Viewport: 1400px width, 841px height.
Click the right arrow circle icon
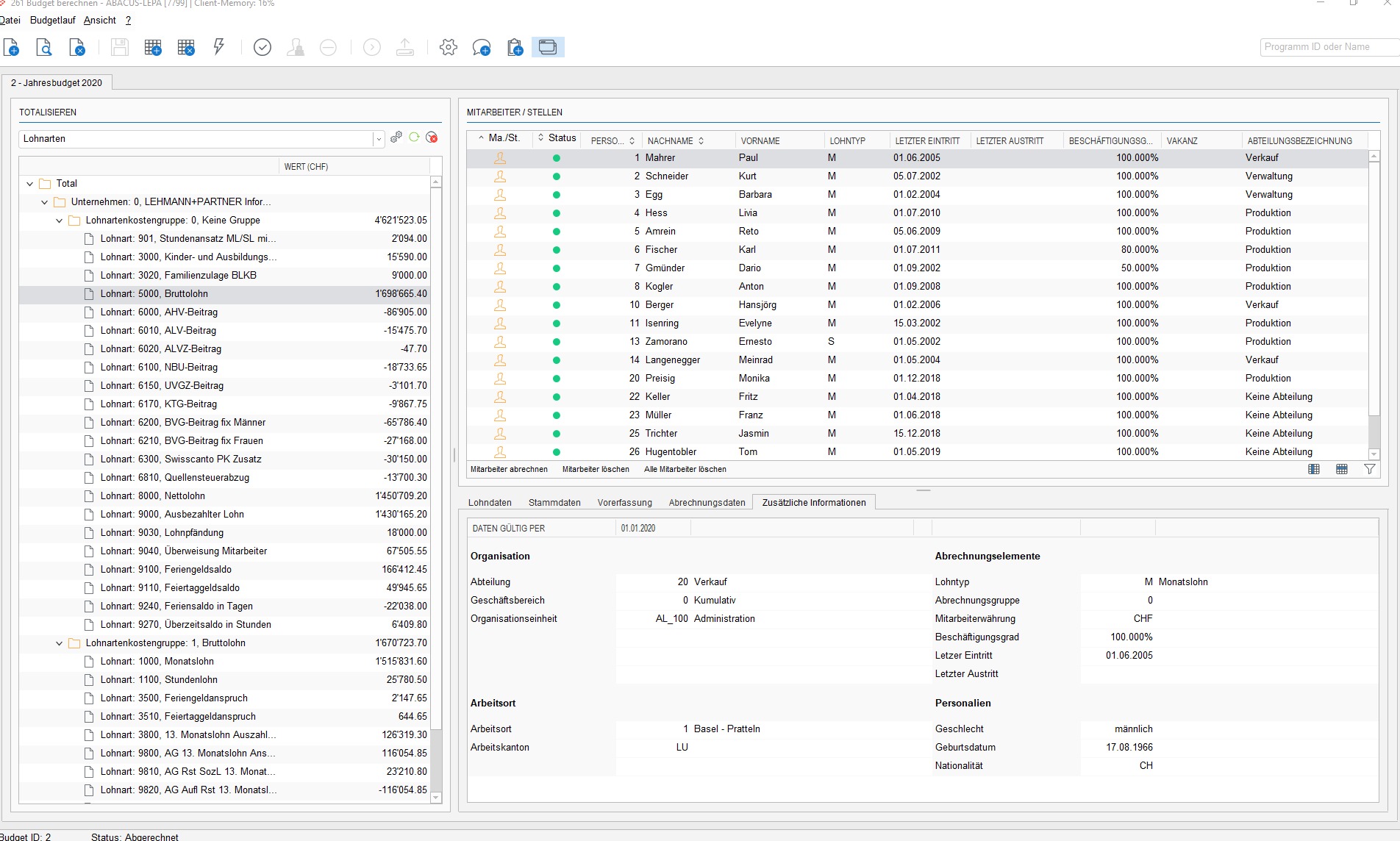pyautogui.click(x=372, y=48)
